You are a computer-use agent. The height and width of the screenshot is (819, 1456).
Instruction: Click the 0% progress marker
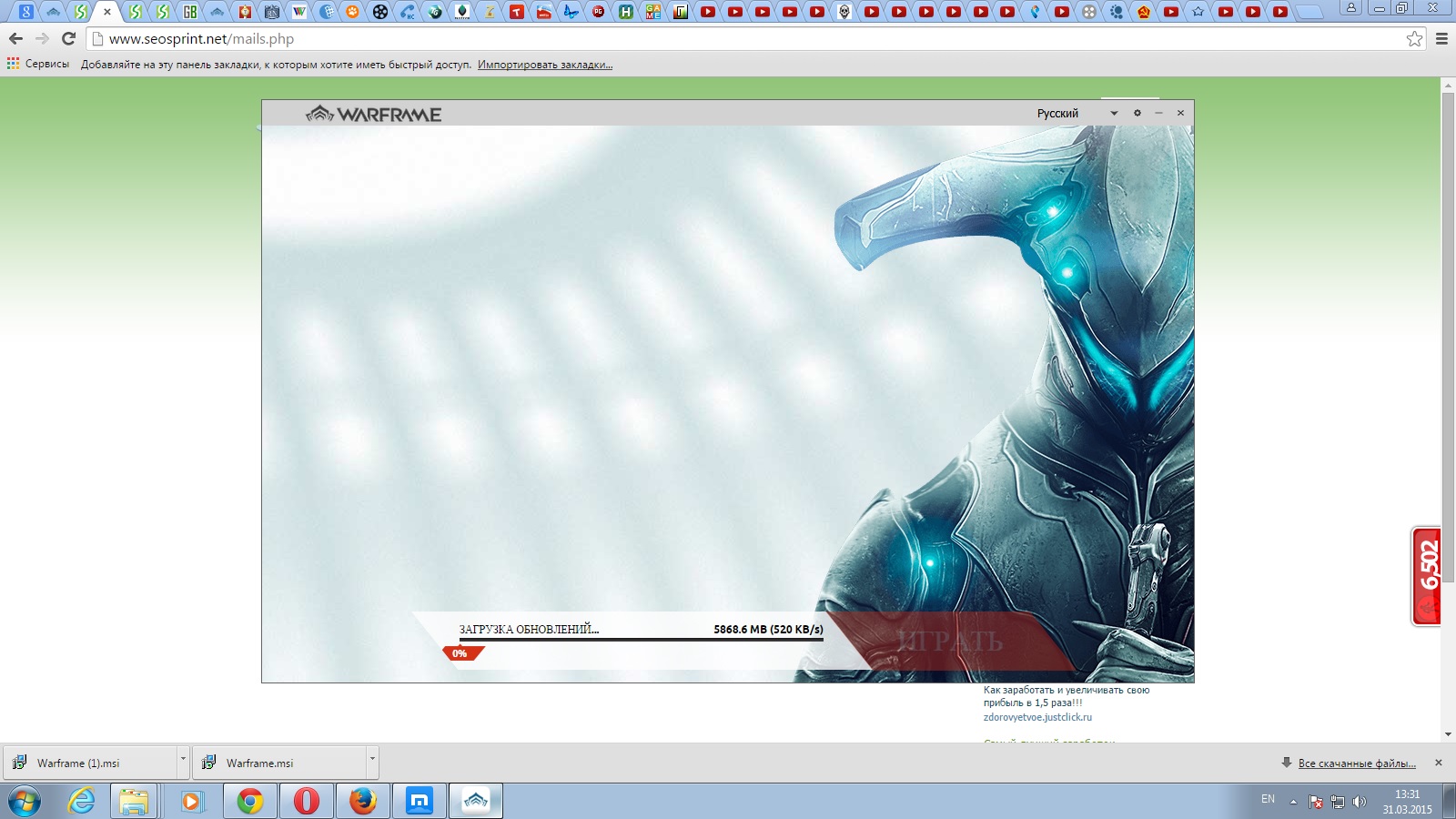(x=462, y=653)
